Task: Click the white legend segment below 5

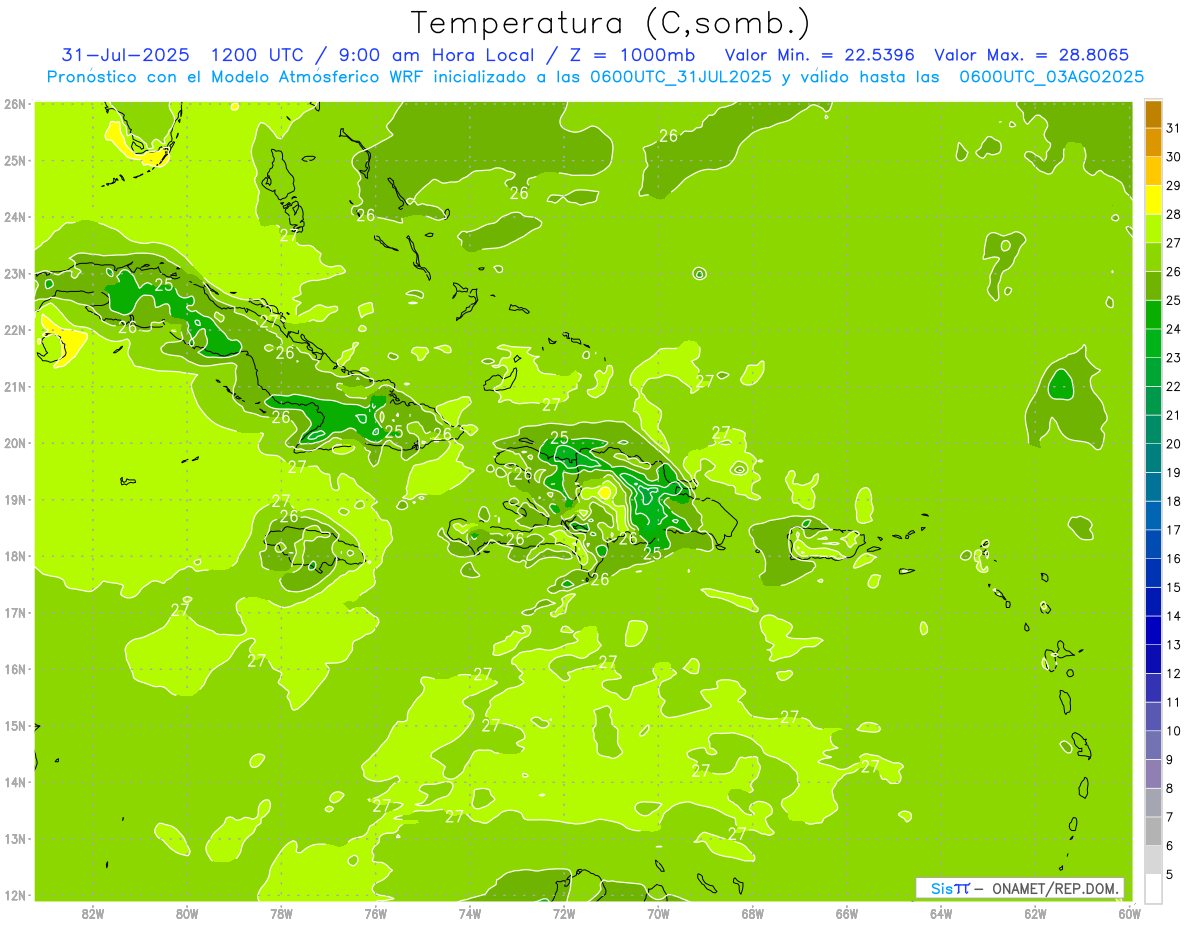Action: click(1153, 888)
